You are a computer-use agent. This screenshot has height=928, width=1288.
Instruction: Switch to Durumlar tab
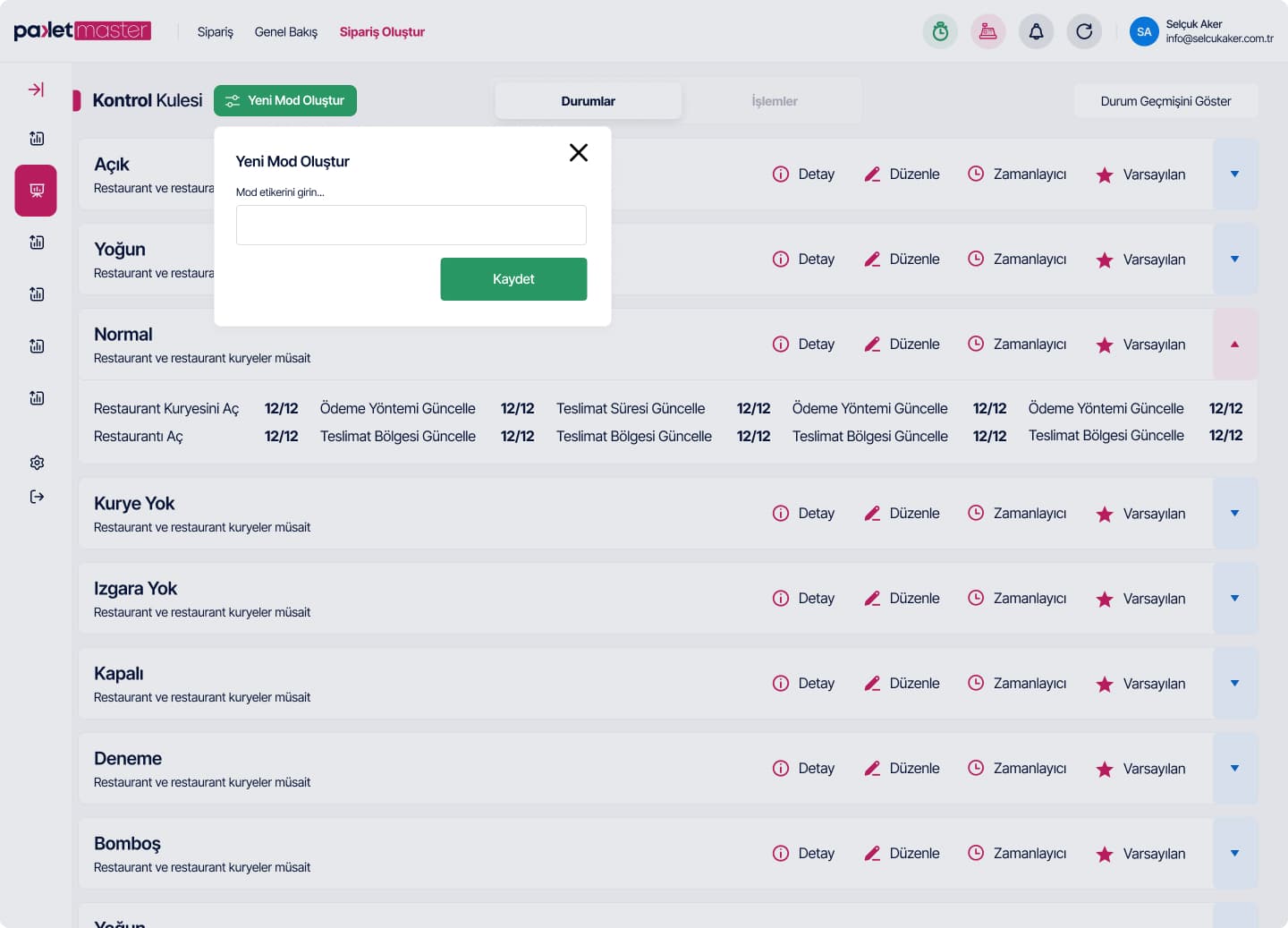click(589, 101)
